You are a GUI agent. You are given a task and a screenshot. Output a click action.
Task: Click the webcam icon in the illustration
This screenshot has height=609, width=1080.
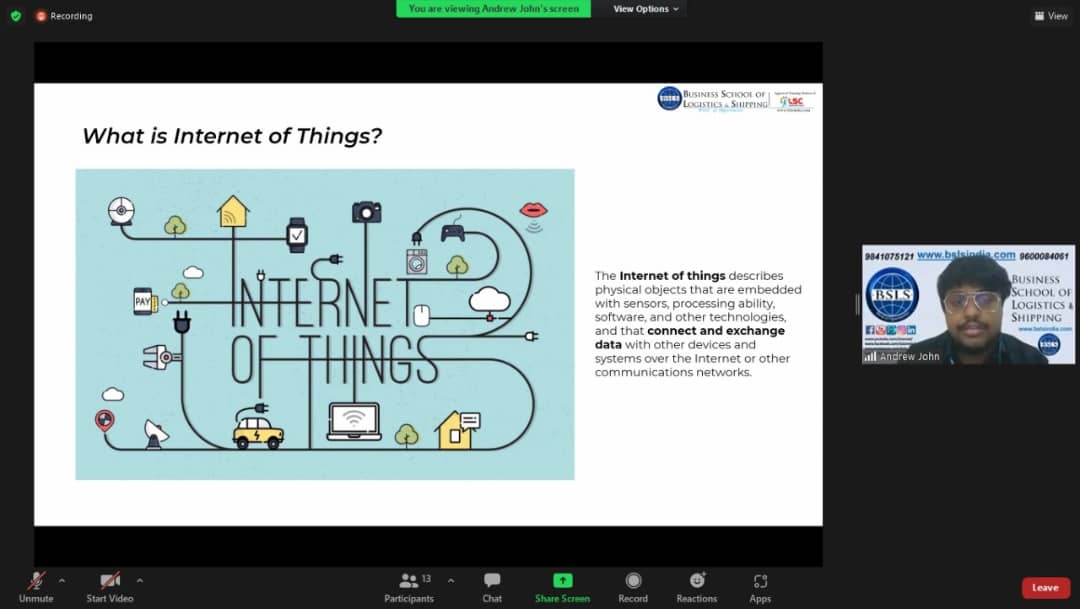(x=121, y=211)
